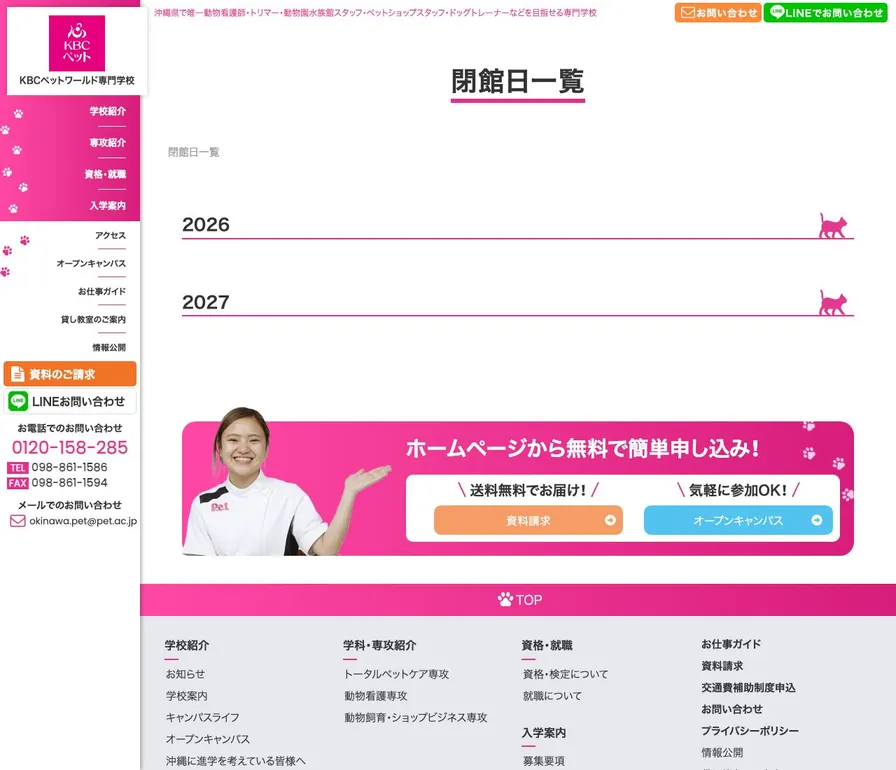Open footer link お問い合わせ

732,709
